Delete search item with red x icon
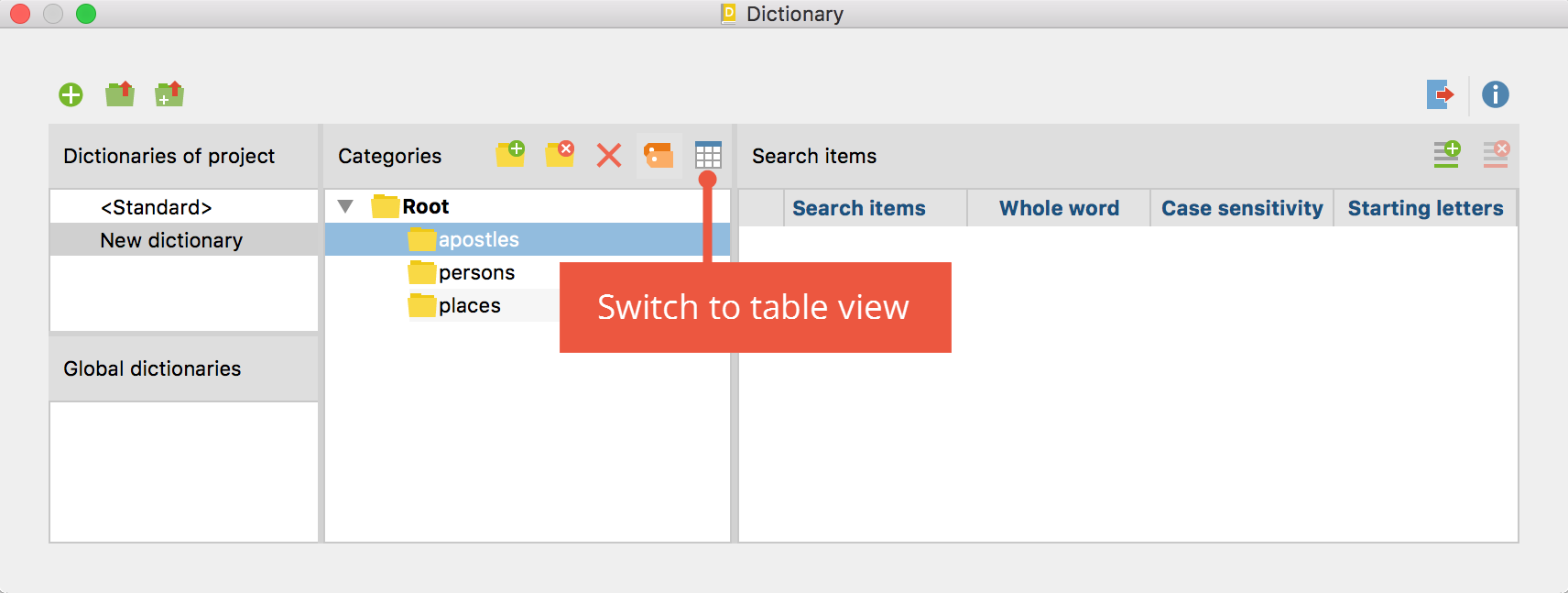 click(1497, 154)
